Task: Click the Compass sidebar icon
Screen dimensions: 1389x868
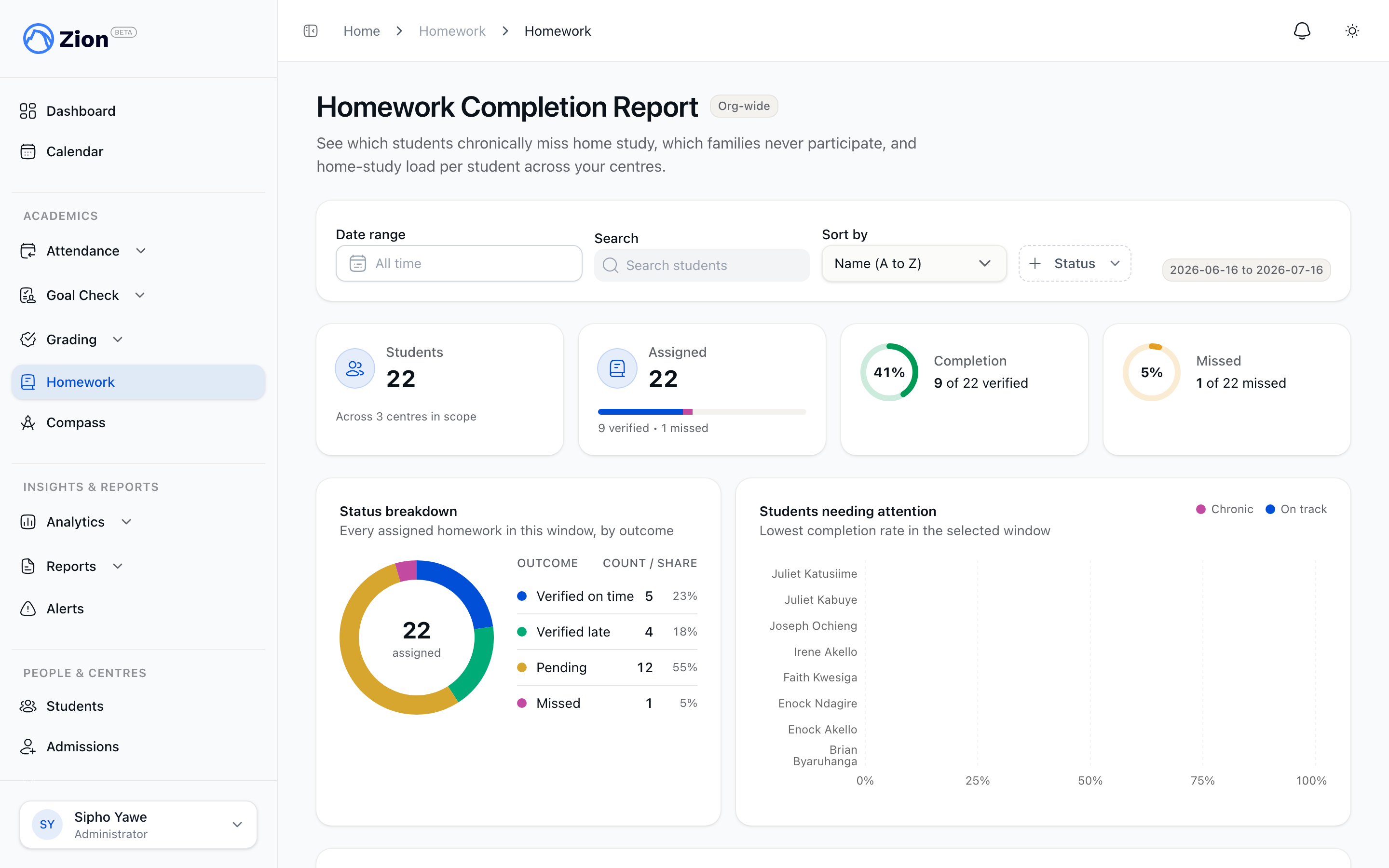Action: point(28,422)
